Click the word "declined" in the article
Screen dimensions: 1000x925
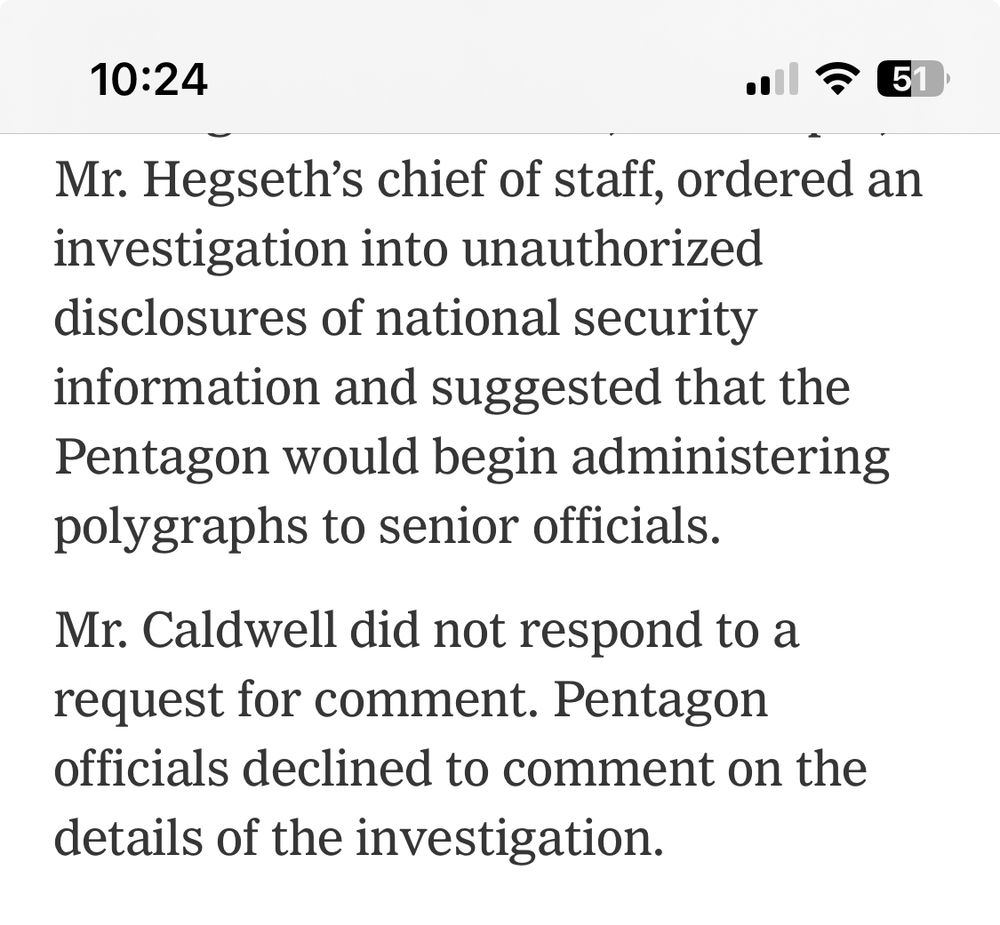click(337, 767)
